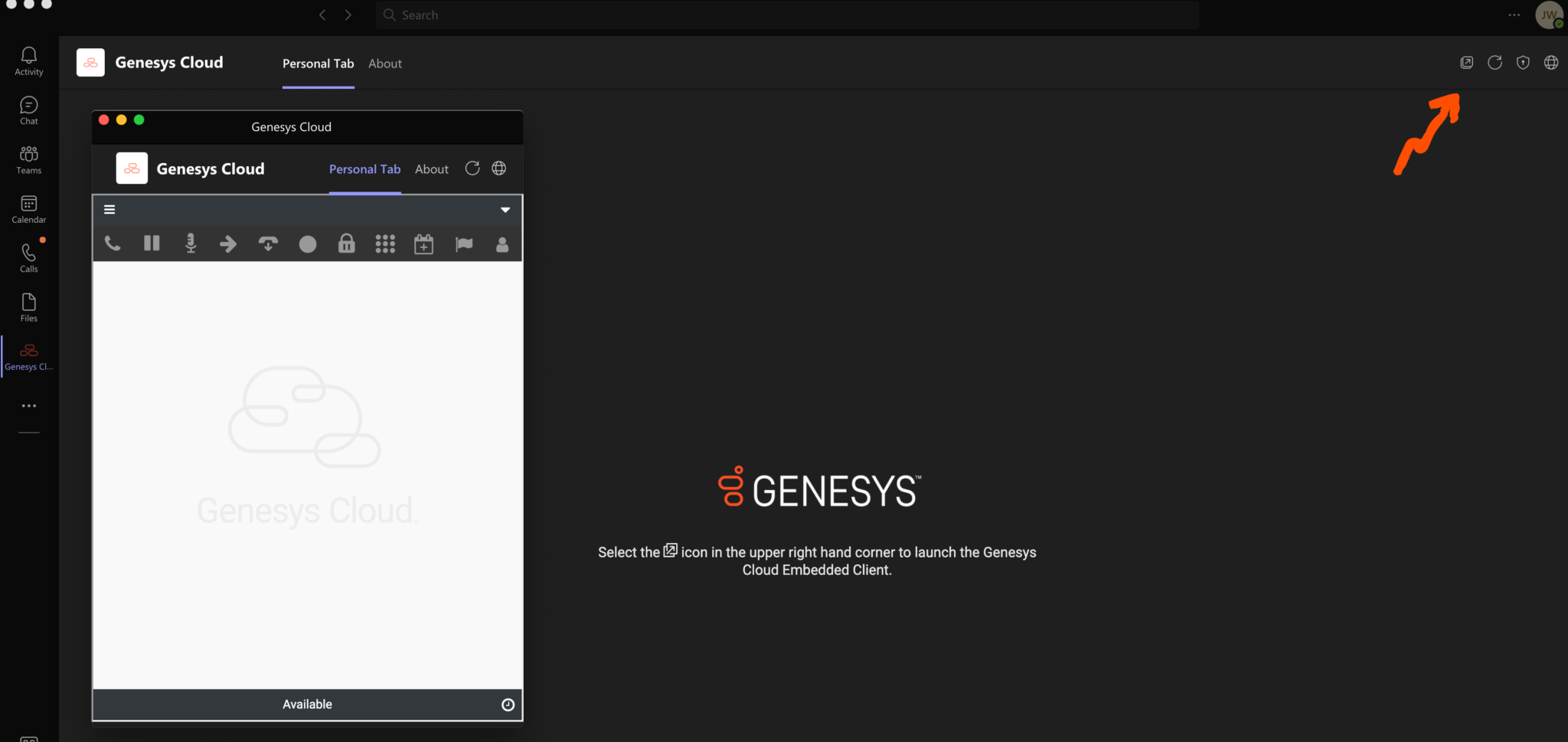Expand the dropdown arrow in client header
The width and height of the screenshot is (1568, 742).
point(505,209)
